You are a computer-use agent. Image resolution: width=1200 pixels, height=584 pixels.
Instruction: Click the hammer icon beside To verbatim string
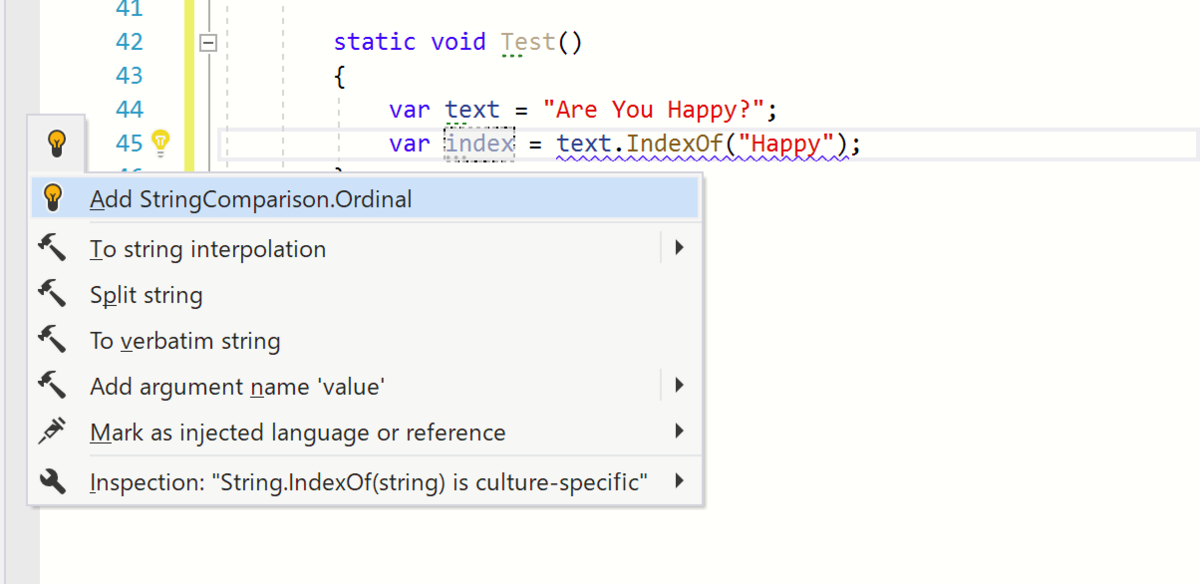point(55,340)
